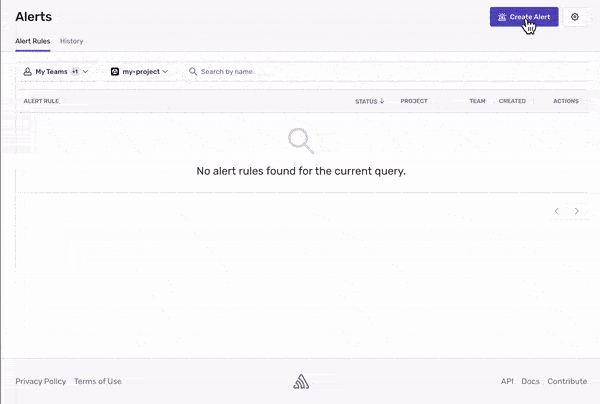Viewport: 600px width, 404px height.
Task: Open the Privacy Policy link
Action: [40, 381]
